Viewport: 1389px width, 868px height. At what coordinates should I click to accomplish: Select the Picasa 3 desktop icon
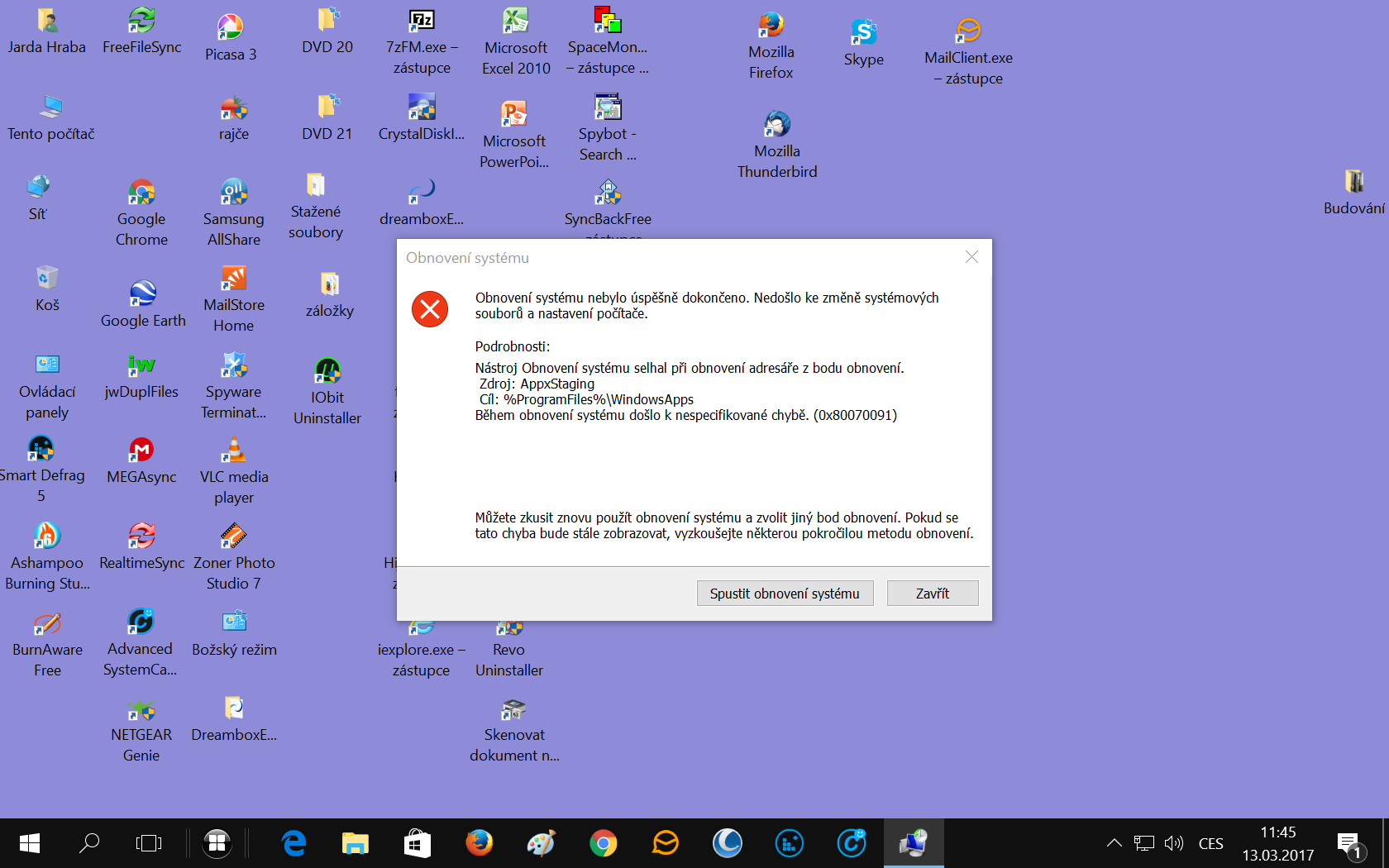(x=231, y=38)
